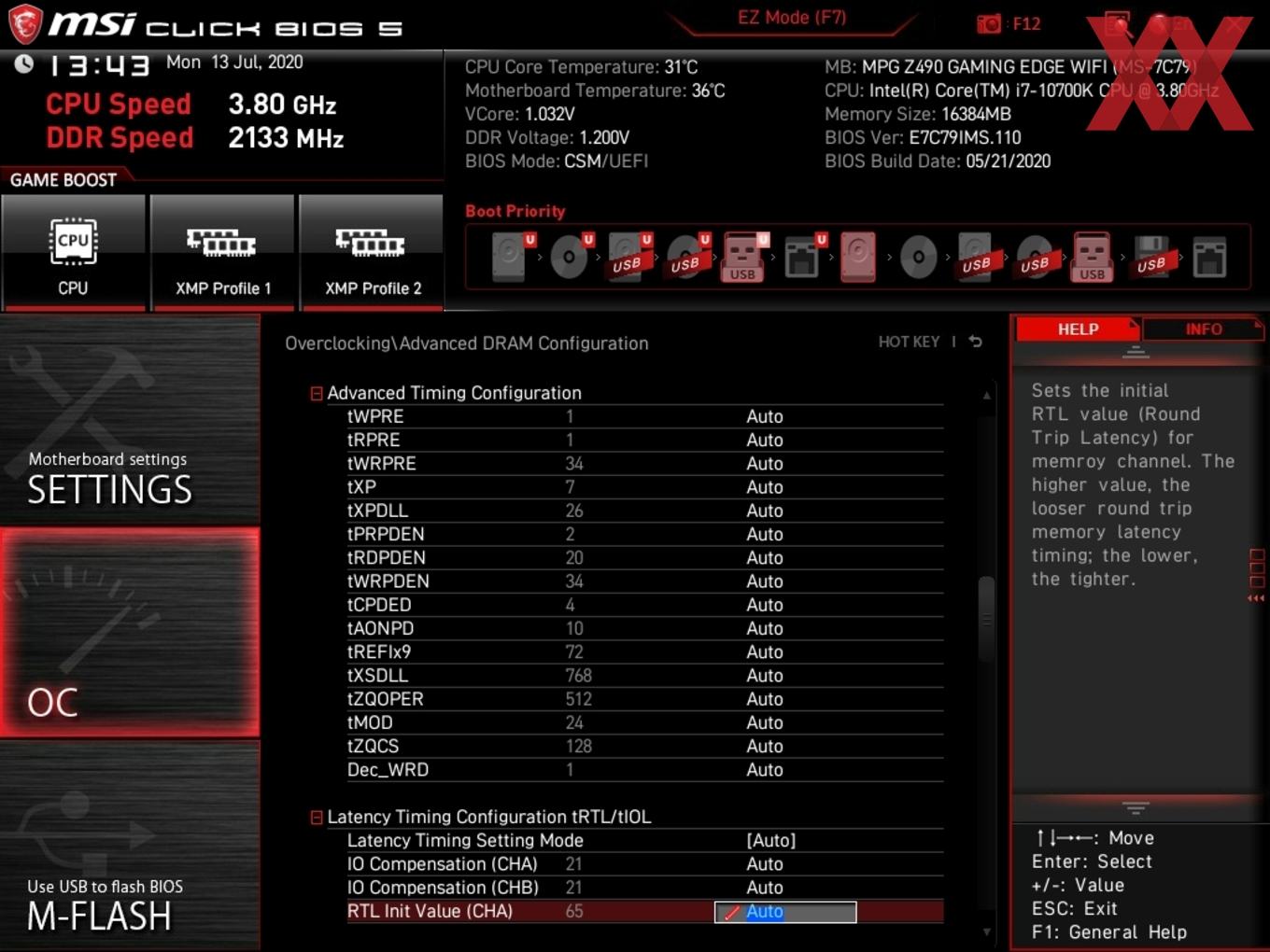Image resolution: width=1270 pixels, height=952 pixels.
Task: Select the RTL Init Value (CHA) label
Action: 430,911
